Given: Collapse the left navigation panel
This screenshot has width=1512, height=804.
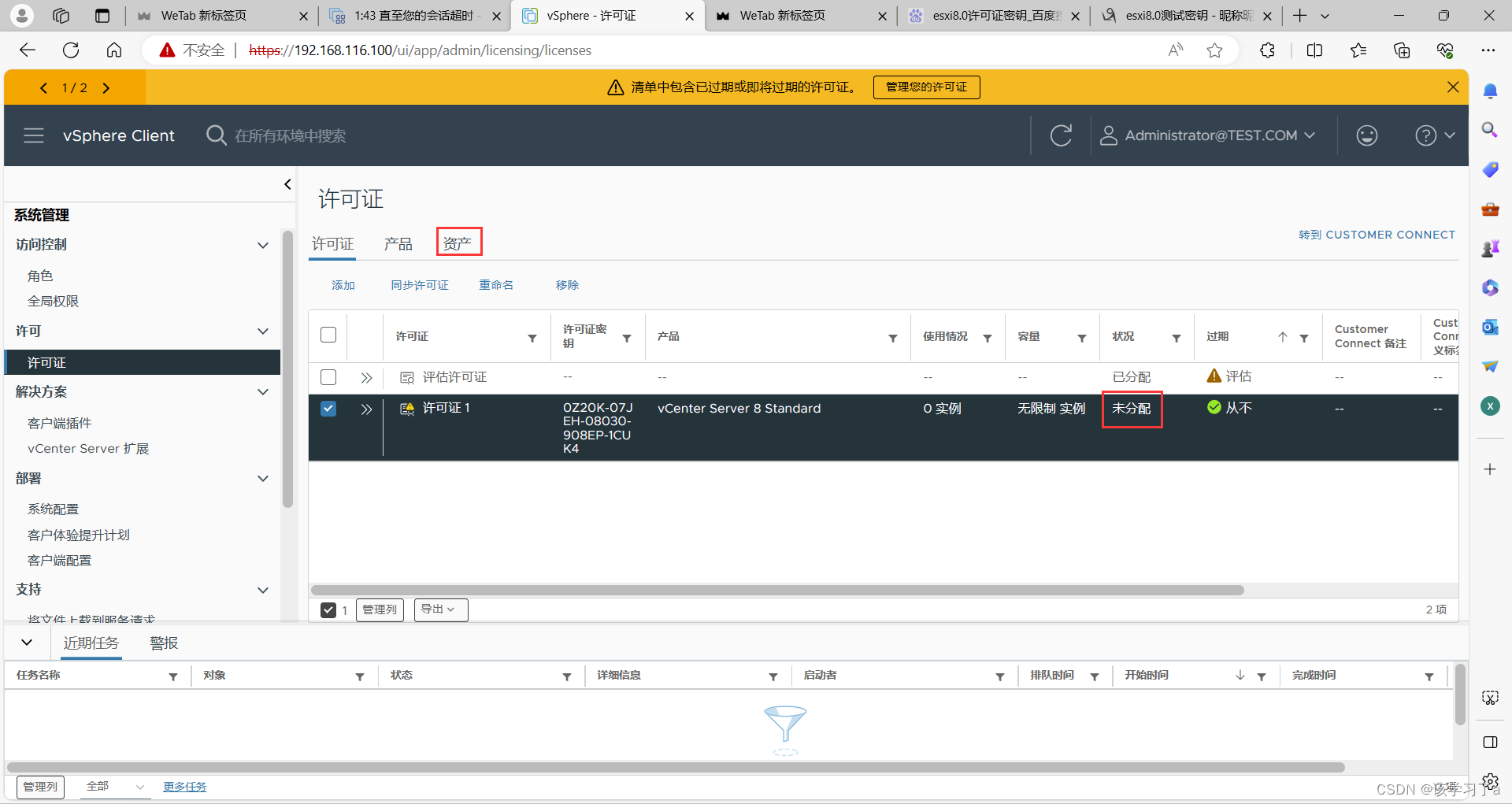Looking at the screenshot, I should pyautogui.click(x=287, y=184).
